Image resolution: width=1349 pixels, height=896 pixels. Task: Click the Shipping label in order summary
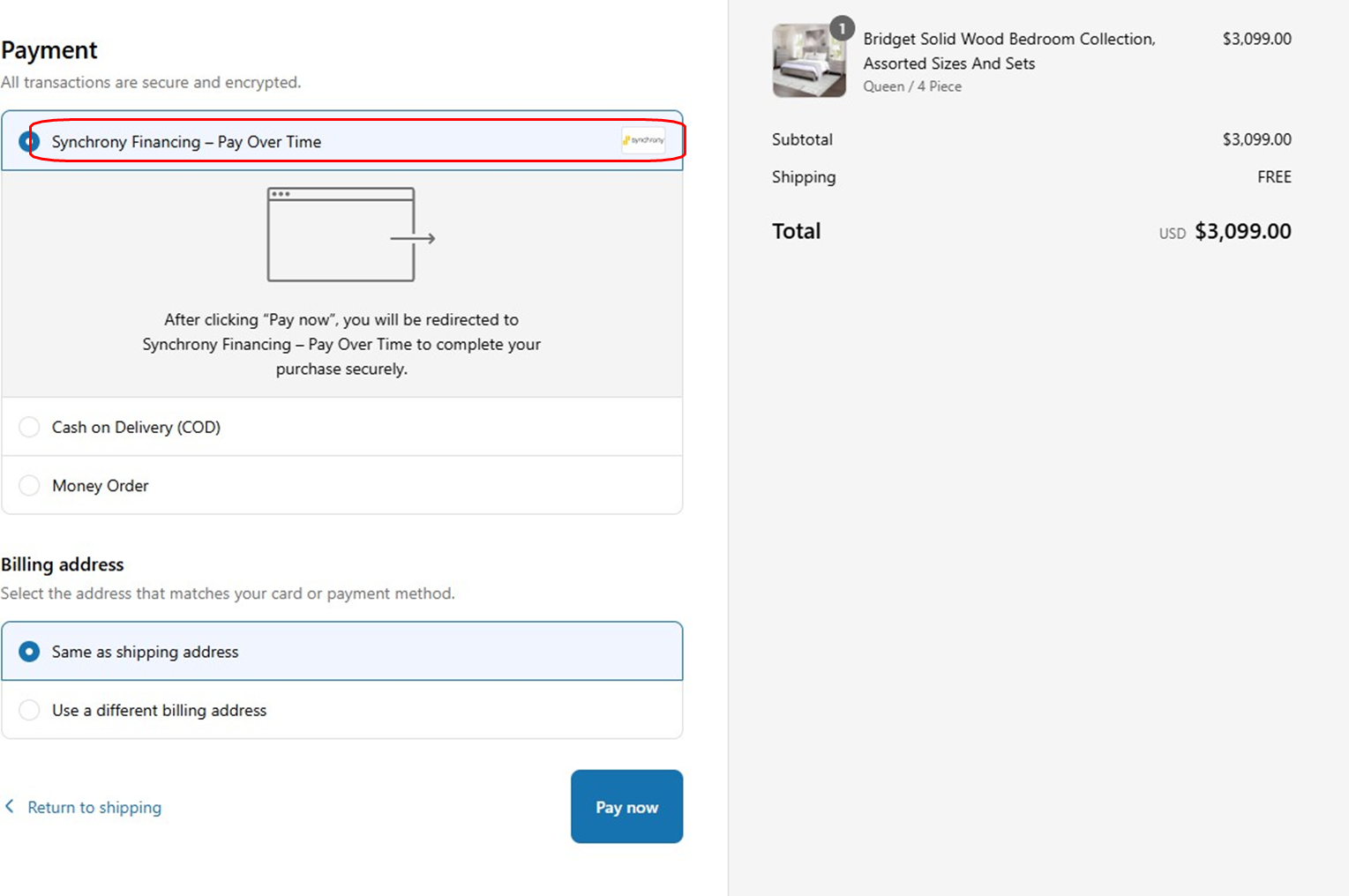804,177
